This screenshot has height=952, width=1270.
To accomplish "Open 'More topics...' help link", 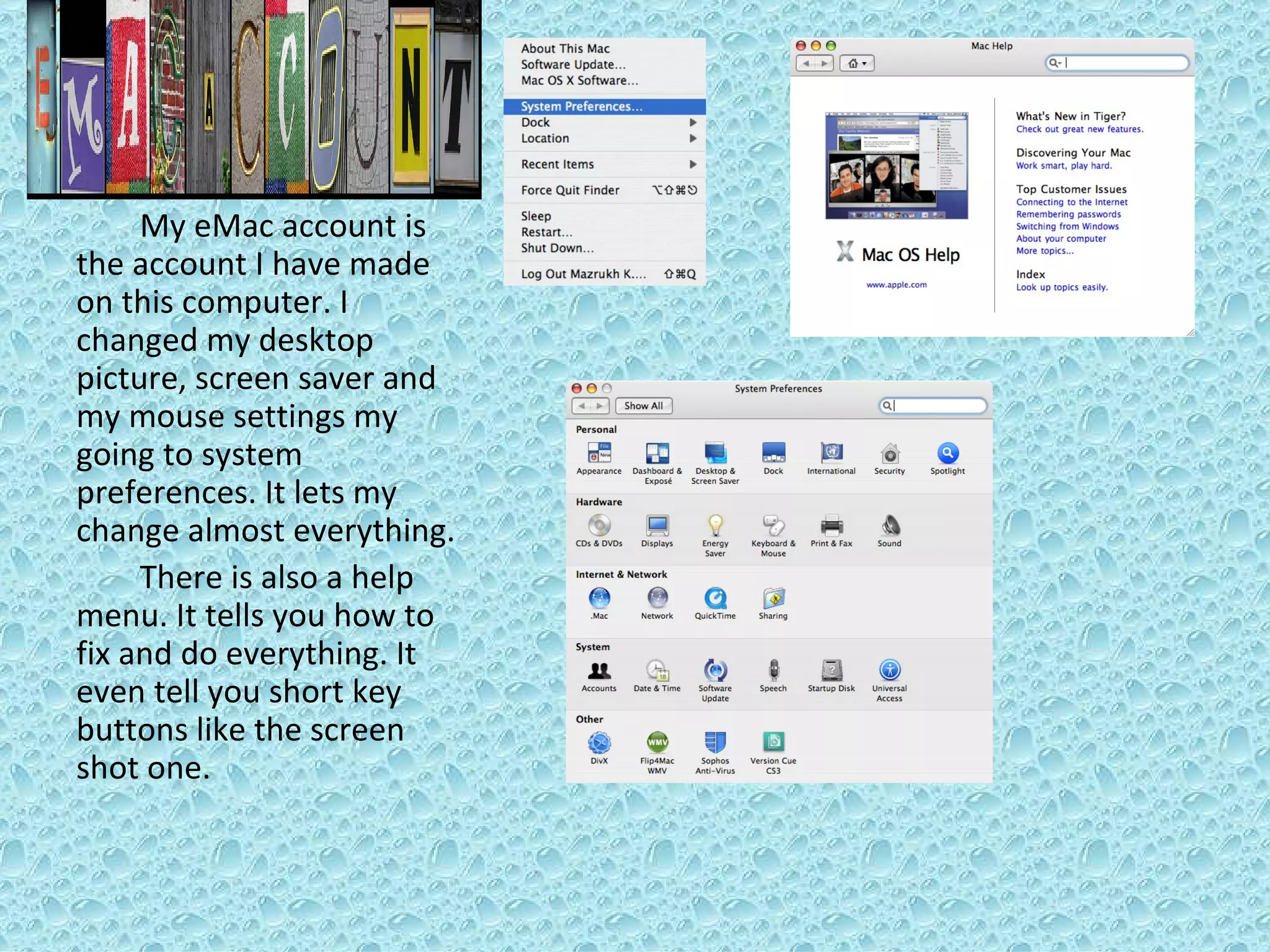I will pos(1045,251).
